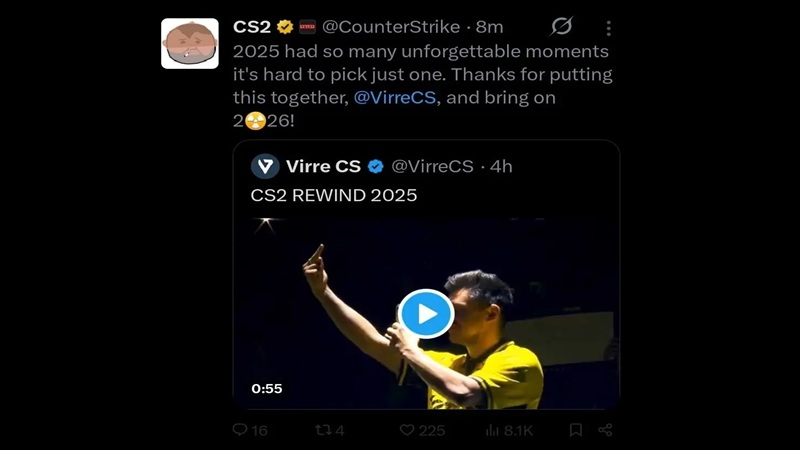The height and width of the screenshot is (450, 800).
Task: Open the three-dot more options menu
Action: point(608,28)
